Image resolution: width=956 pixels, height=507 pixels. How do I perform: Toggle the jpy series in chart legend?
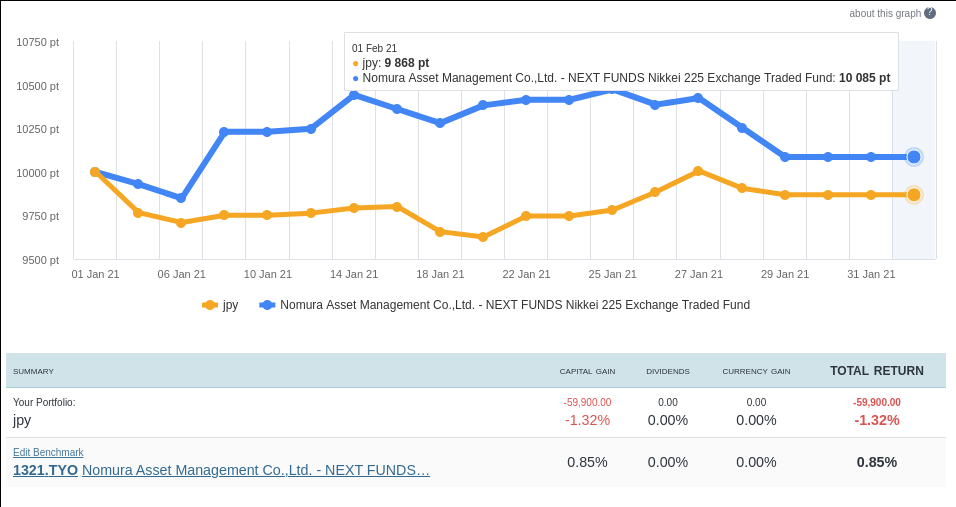(221, 305)
